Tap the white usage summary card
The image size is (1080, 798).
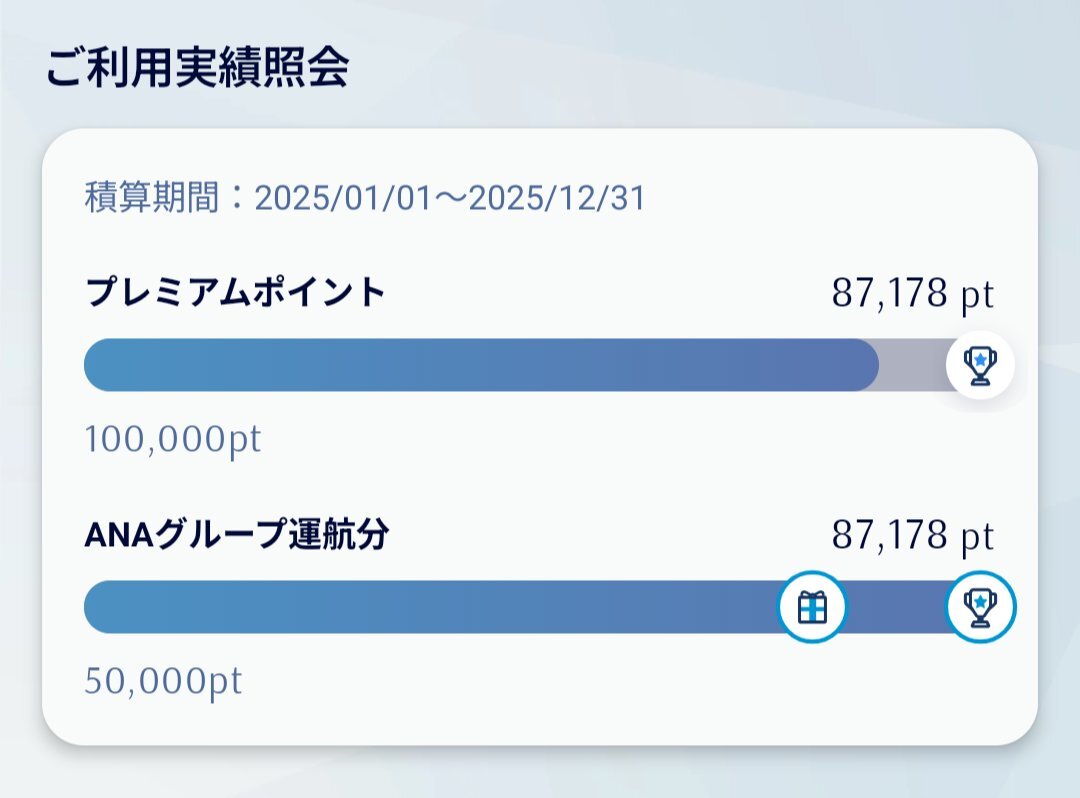[x=539, y=437]
